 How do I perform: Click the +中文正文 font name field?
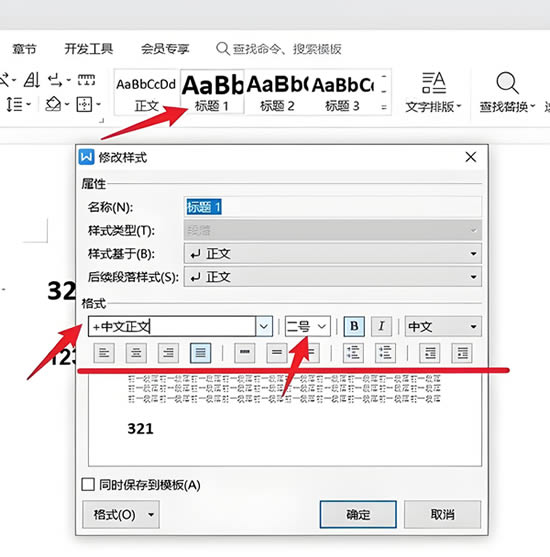172,326
